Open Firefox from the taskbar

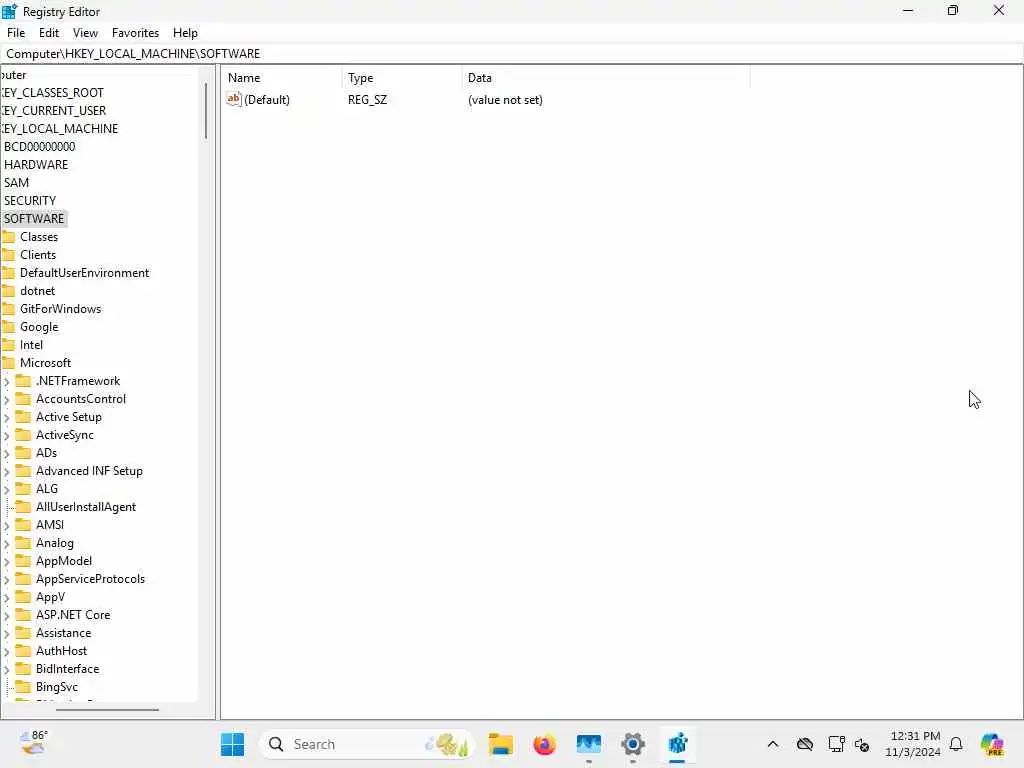[x=545, y=744]
